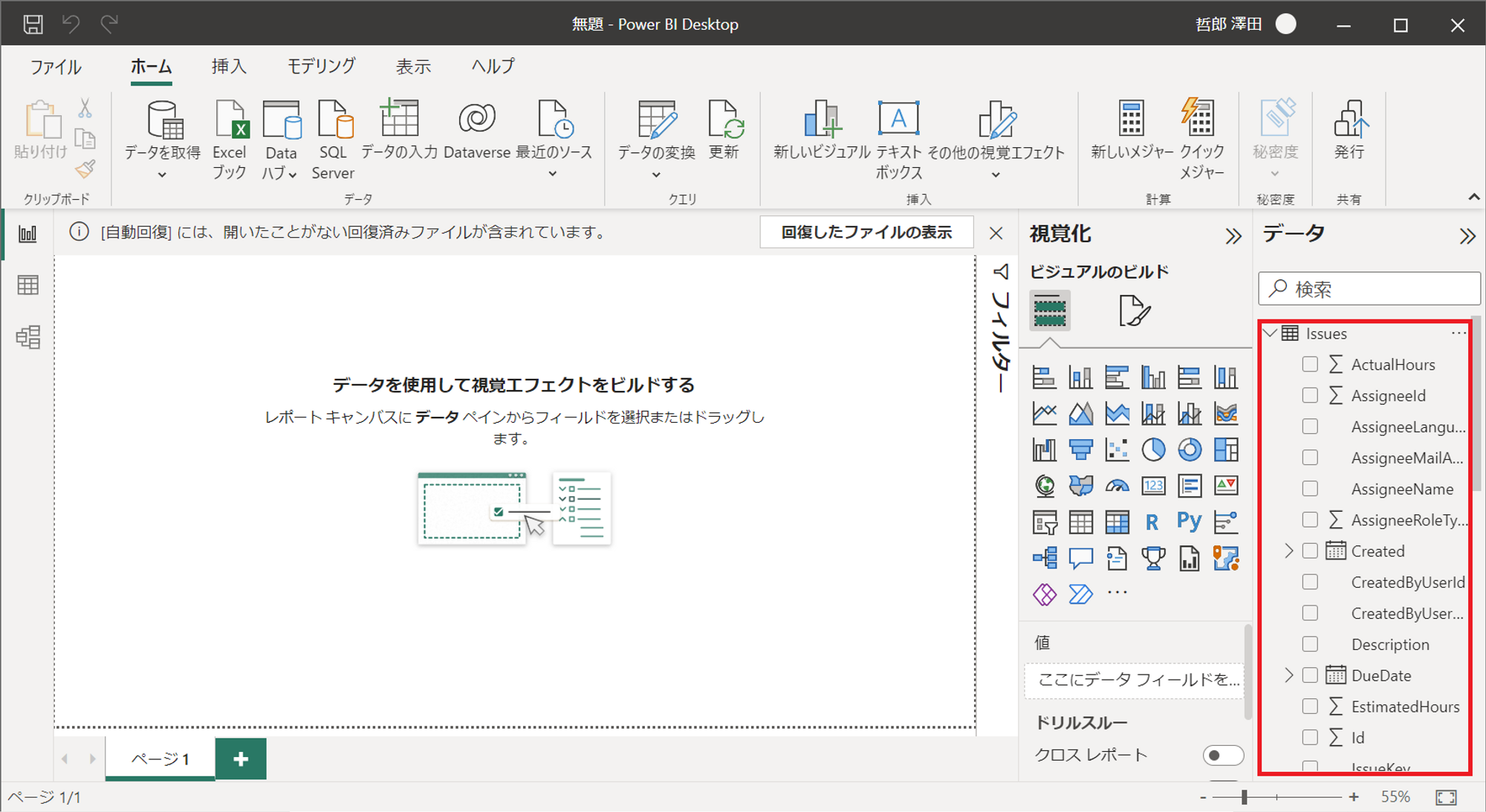1486x812 pixels.
Task: Add a new page with plus button
Action: (x=241, y=759)
